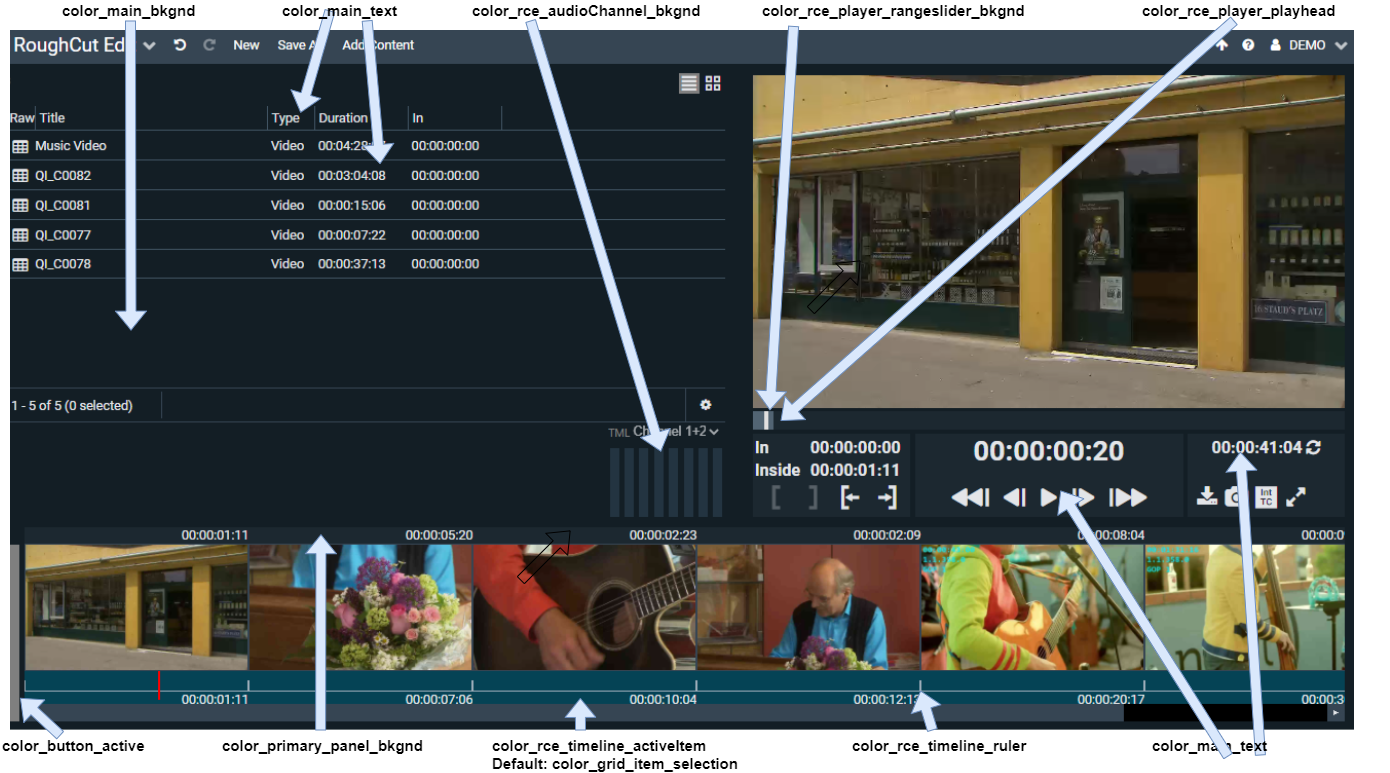Click the go-to-in-point bracket icon
The image size is (1390, 773).
pos(850,497)
